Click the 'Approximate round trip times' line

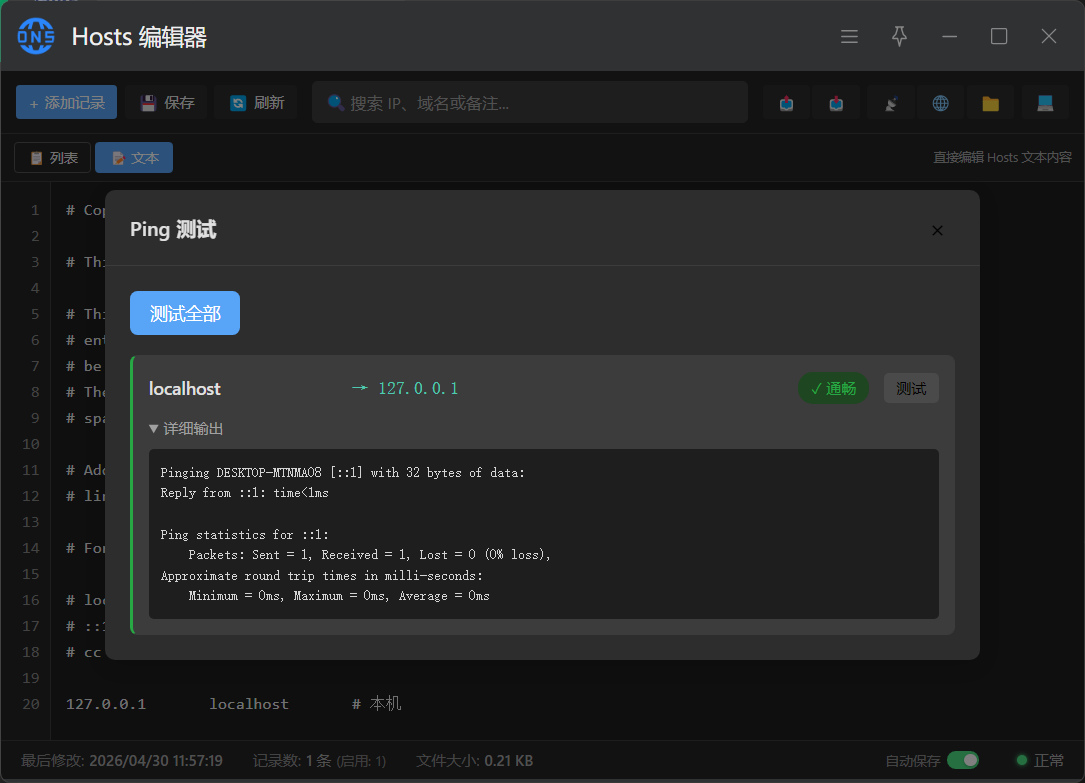(x=322, y=575)
